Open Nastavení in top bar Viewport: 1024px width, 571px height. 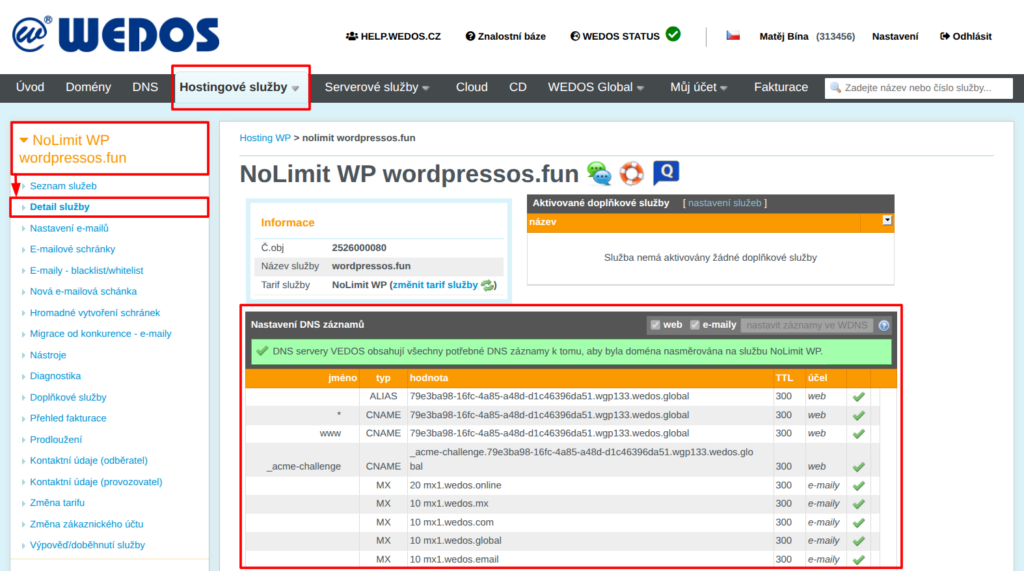(x=895, y=37)
